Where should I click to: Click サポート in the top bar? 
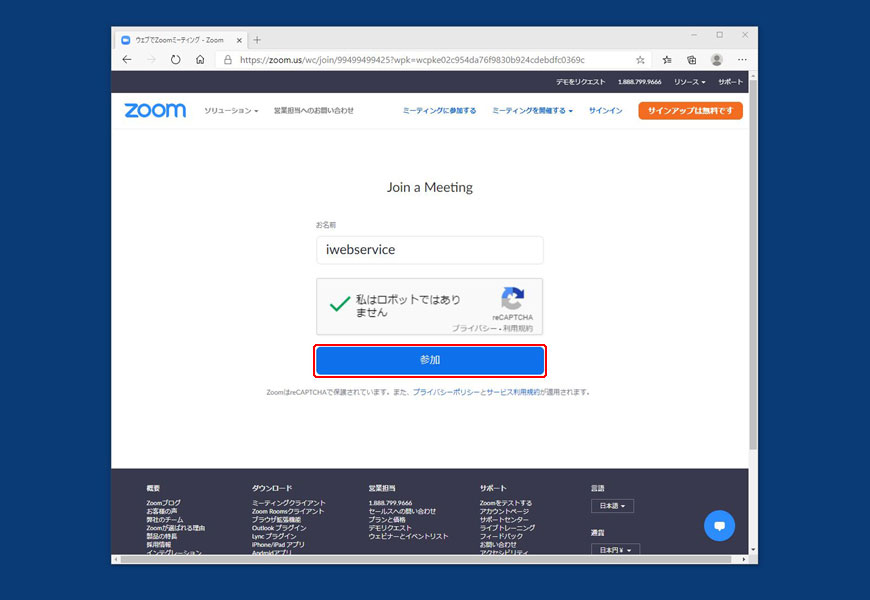tap(730, 82)
